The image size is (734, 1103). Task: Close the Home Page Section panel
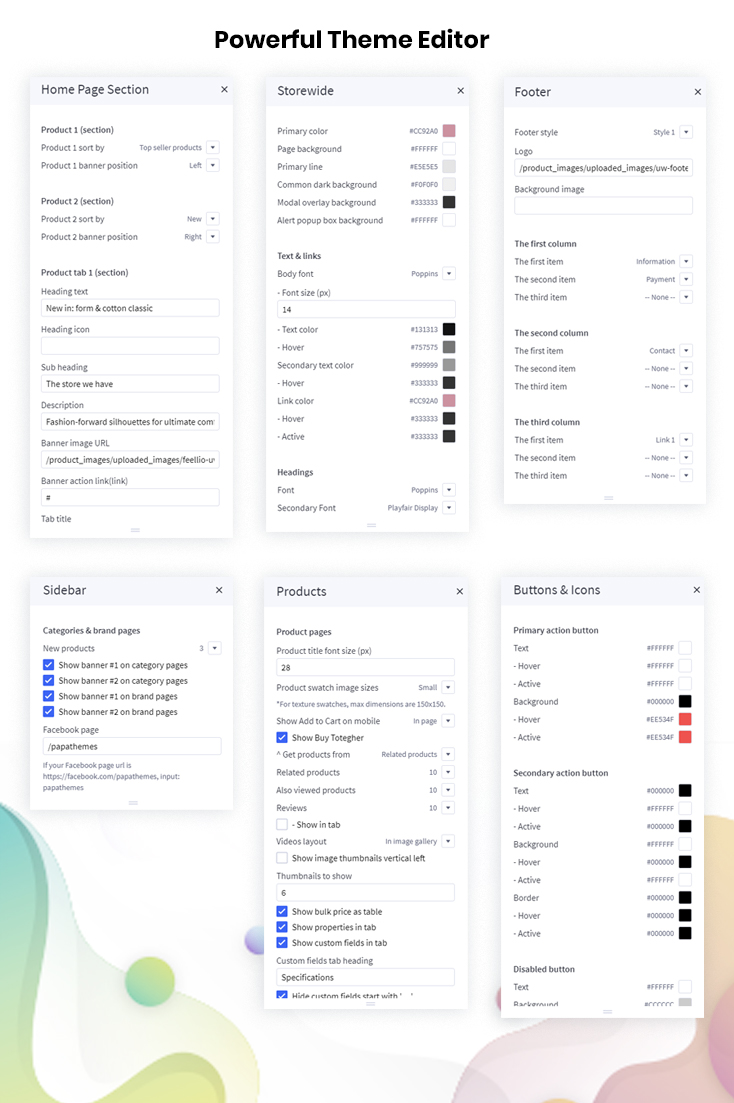point(224,90)
